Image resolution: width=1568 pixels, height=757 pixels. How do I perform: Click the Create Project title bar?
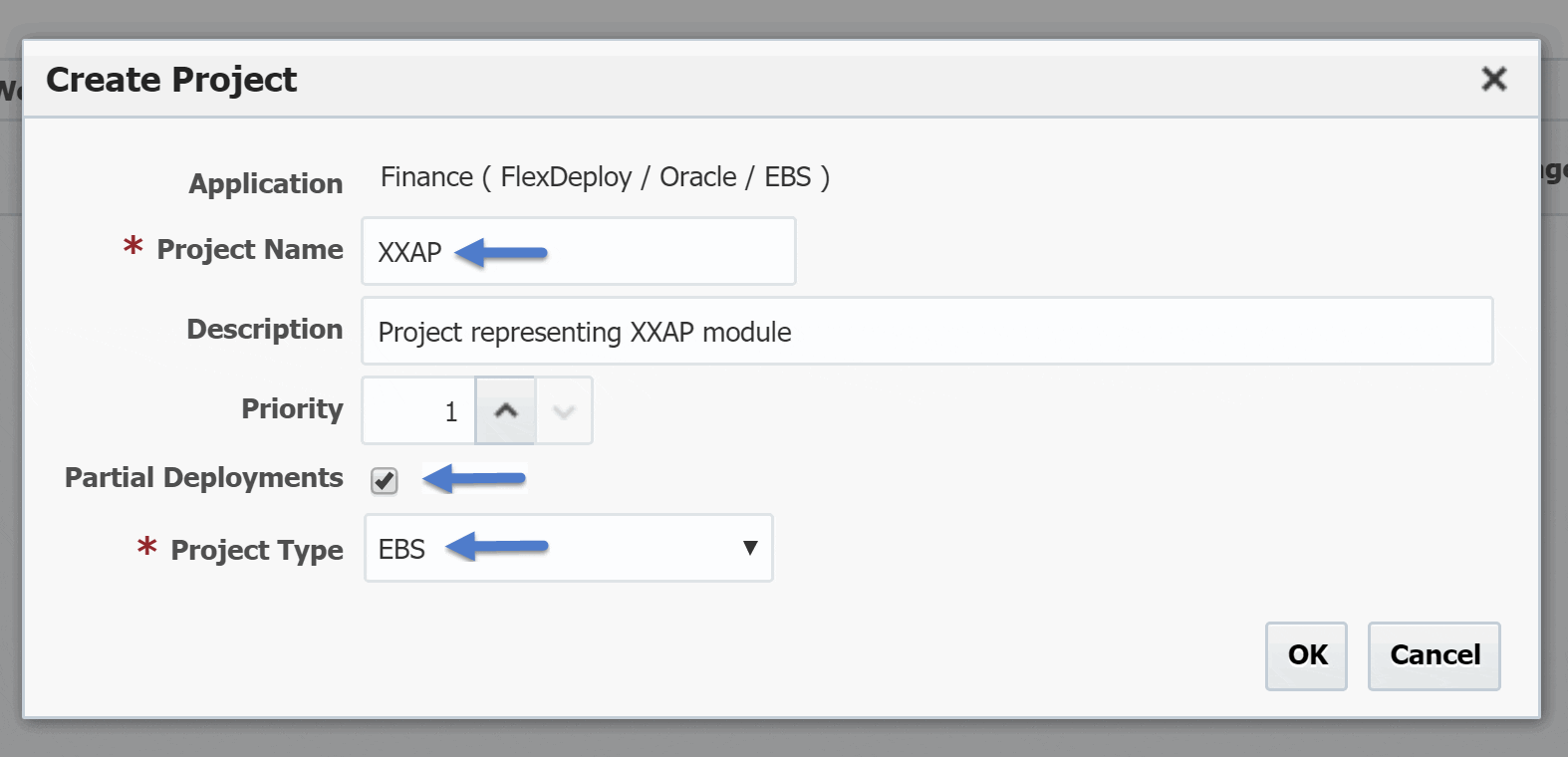[x=781, y=80]
